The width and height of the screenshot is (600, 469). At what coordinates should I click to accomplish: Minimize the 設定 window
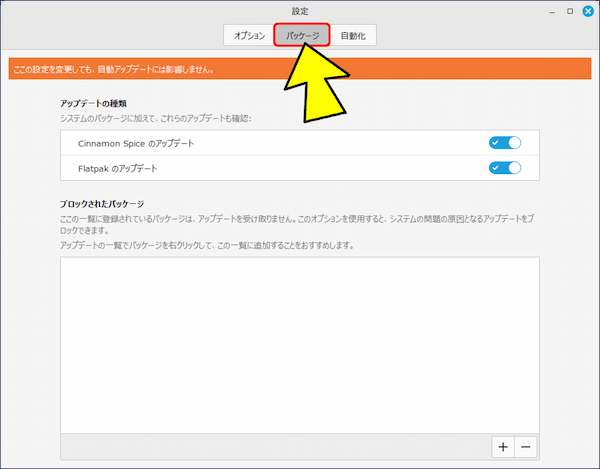[x=551, y=11]
